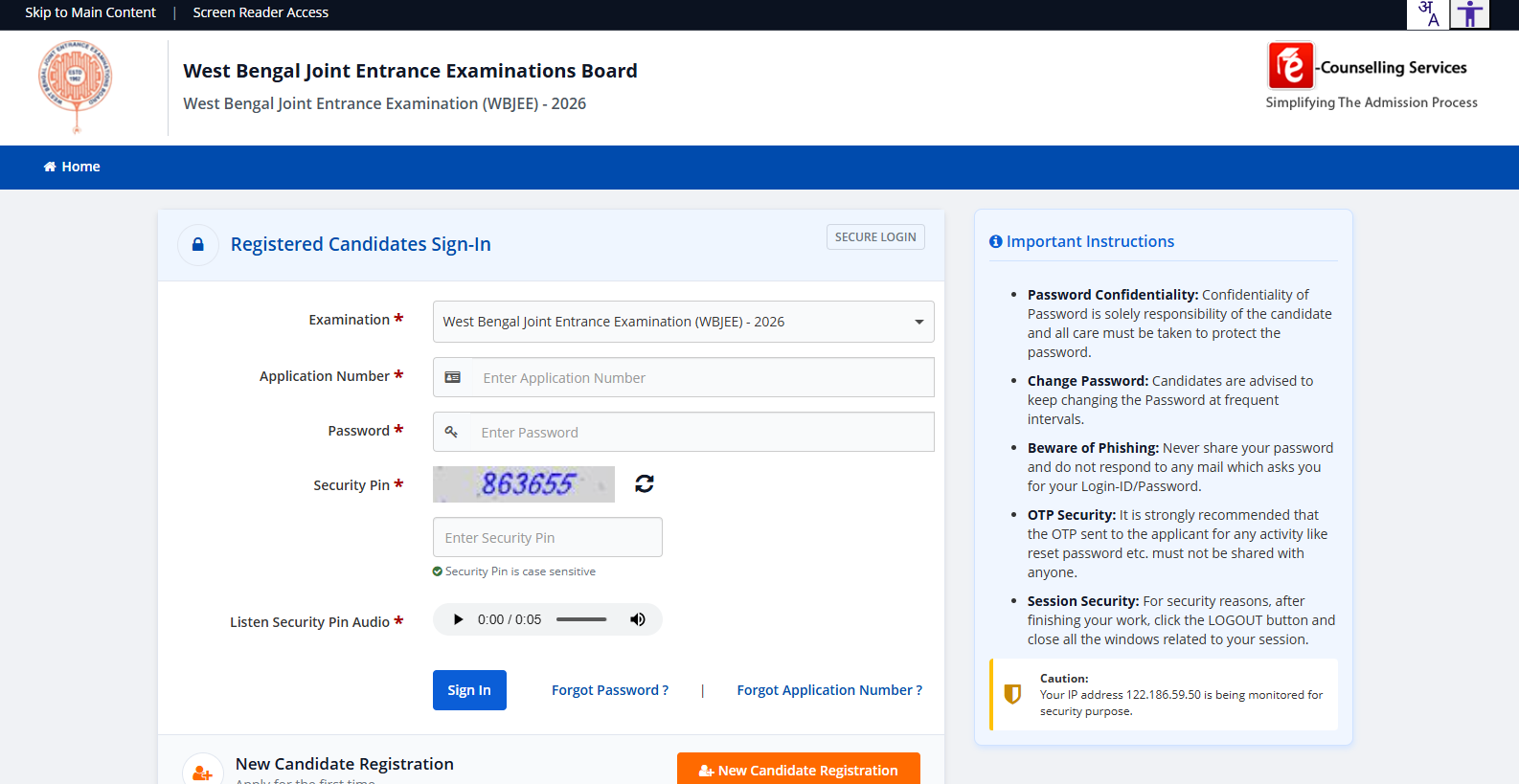Focus the Enter Password field
This screenshot has height=784, width=1519.
(x=703, y=433)
